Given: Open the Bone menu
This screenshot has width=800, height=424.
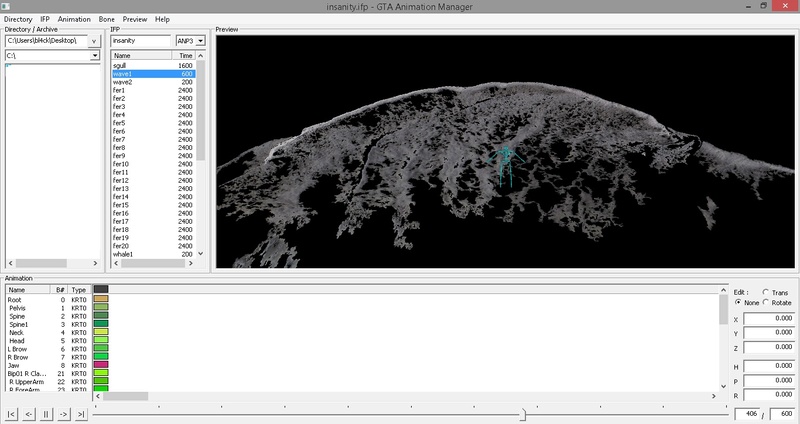Looking at the screenshot, I should pyautogui.click(x=107, y=19).
